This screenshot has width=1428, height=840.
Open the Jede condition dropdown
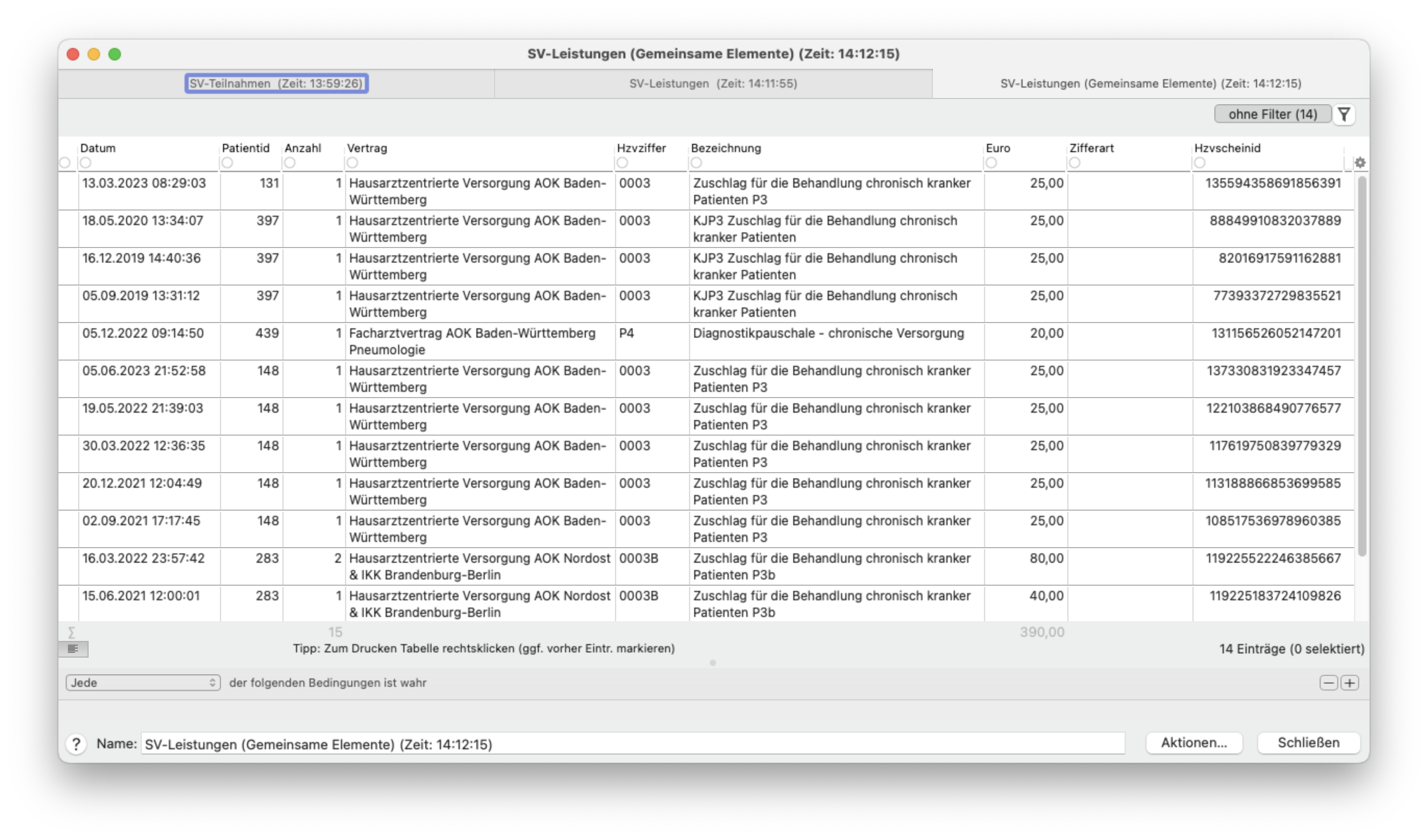tap(143, 683)
